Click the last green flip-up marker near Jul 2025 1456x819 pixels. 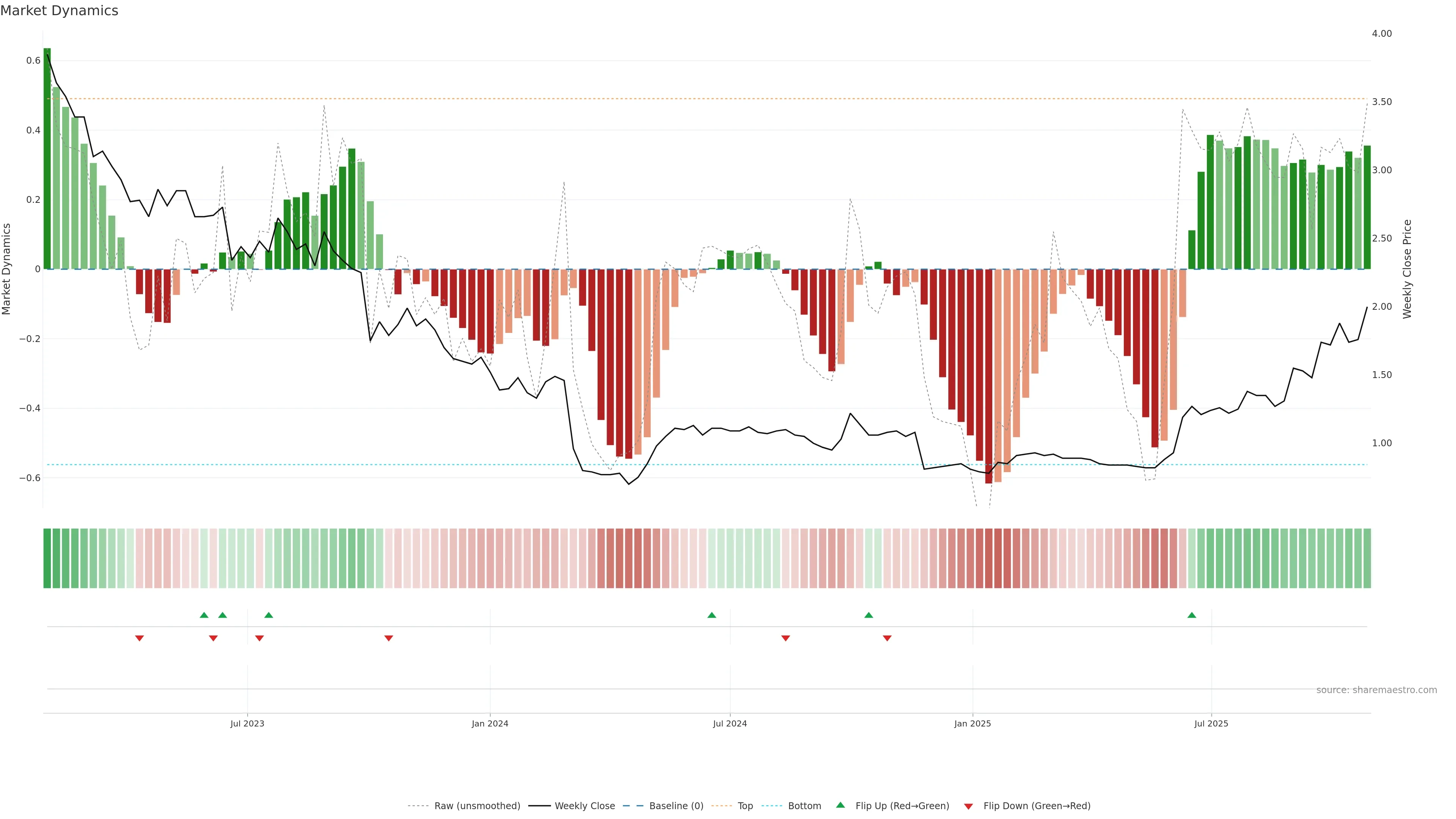coord(1191,615)
